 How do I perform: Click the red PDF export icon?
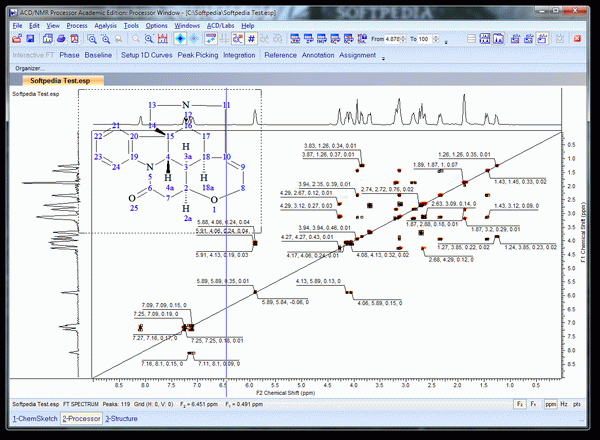pos(74,39)
